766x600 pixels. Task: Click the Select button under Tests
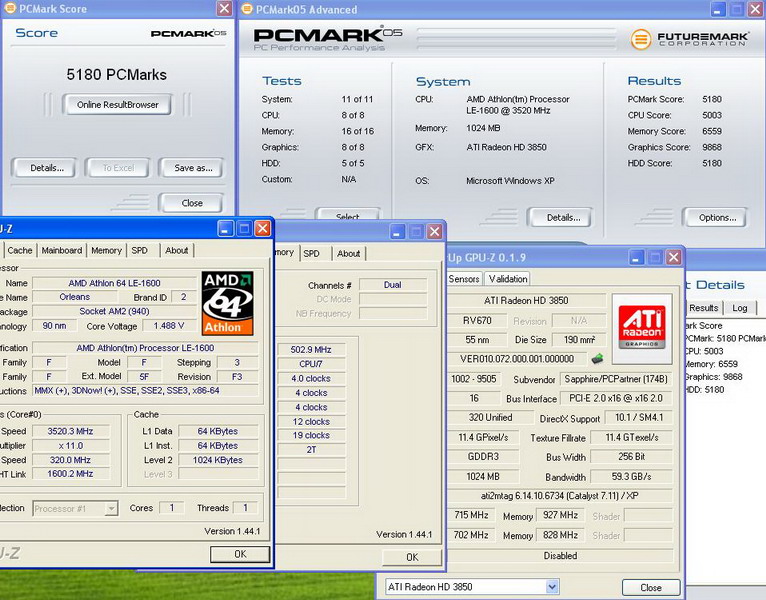coord(347,214)
